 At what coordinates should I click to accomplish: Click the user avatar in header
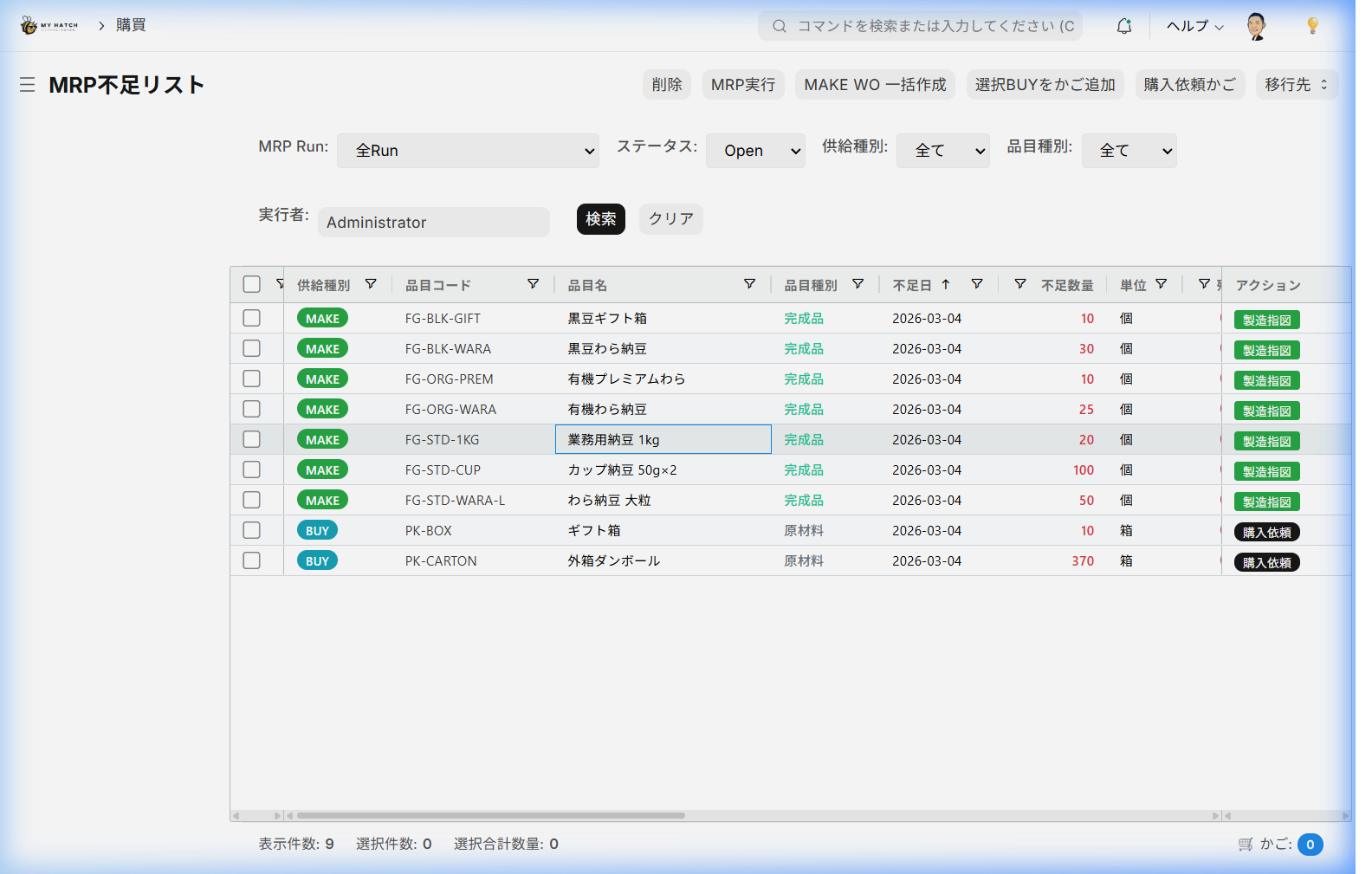[x=1256, y=26]
